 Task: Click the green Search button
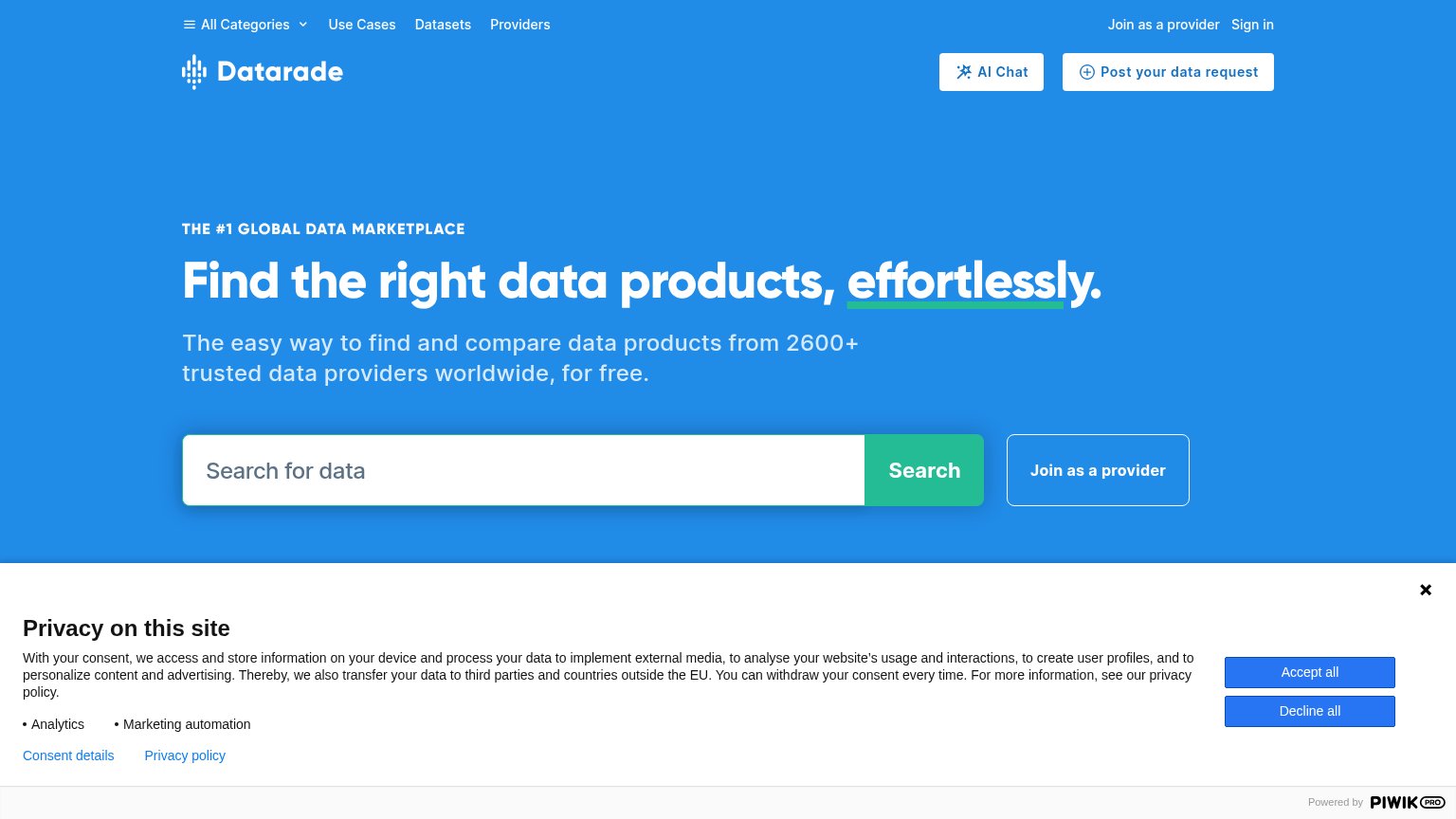click(924, 470)
